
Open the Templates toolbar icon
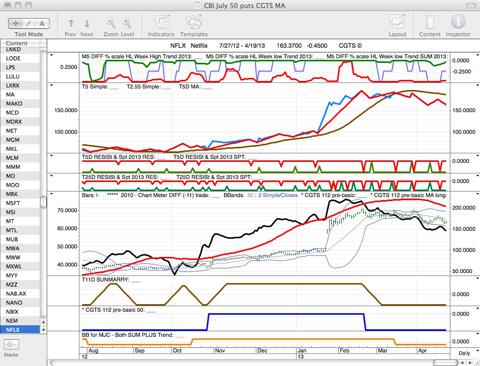194,22
